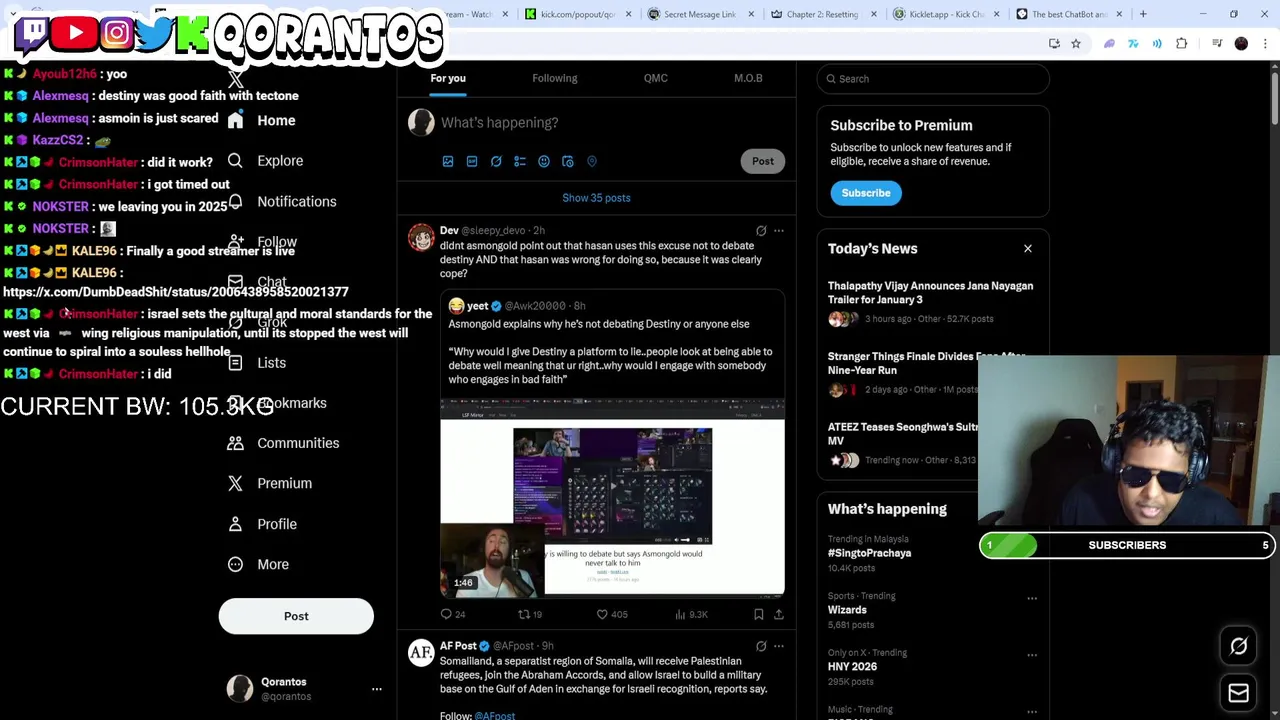
Task: Open more options on AF Post's post
Action: pyautogui.click(x=779, y=646)
